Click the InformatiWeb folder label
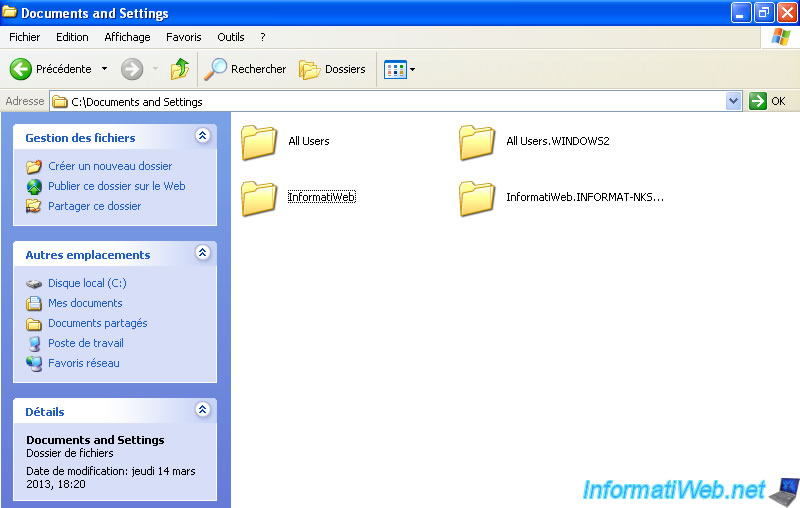 coord(321,197)
